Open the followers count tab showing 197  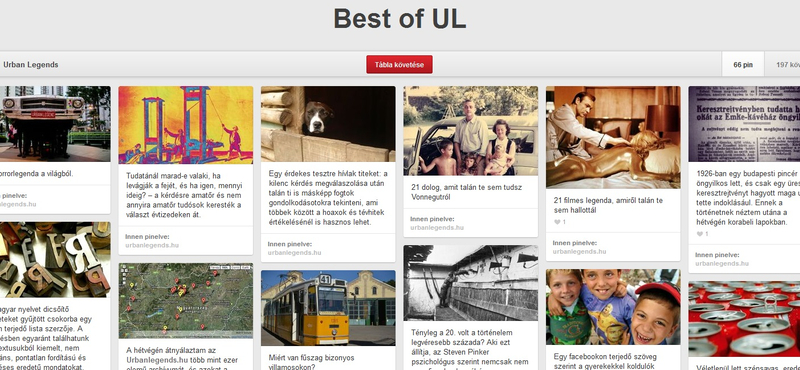click(782, 64)
